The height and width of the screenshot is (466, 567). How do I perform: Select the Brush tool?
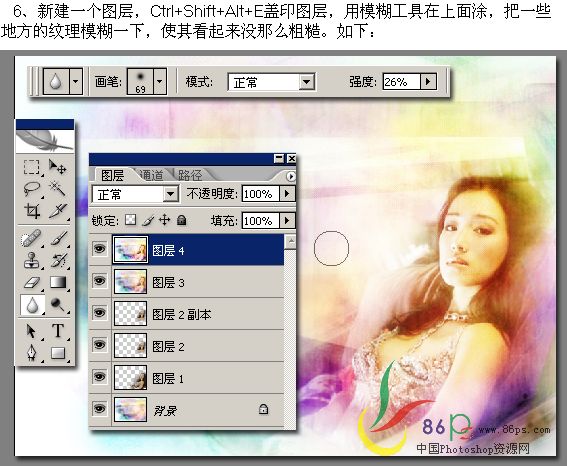[x=58, y=238]
